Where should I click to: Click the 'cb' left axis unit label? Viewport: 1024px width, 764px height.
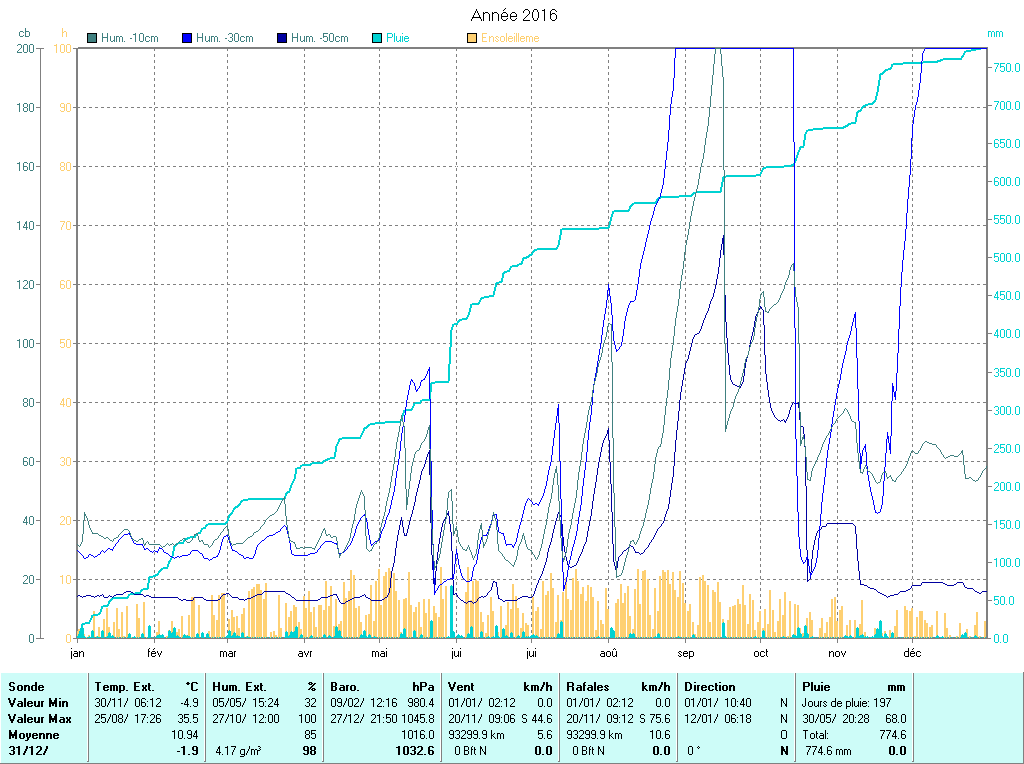coord(25,33)
